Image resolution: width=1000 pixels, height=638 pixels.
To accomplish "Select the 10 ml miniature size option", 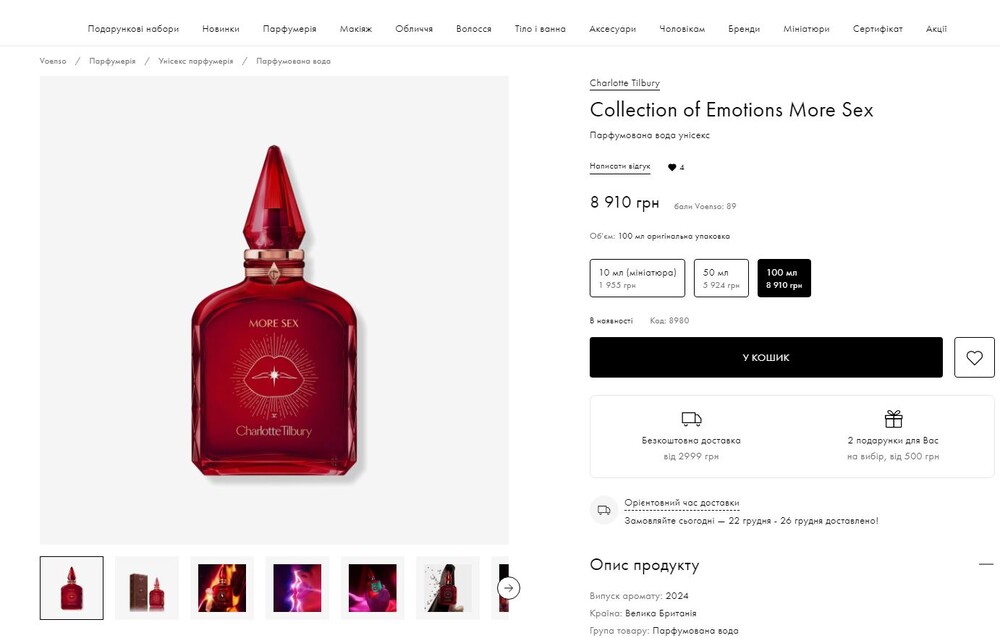I will click(x=637, y=278).
